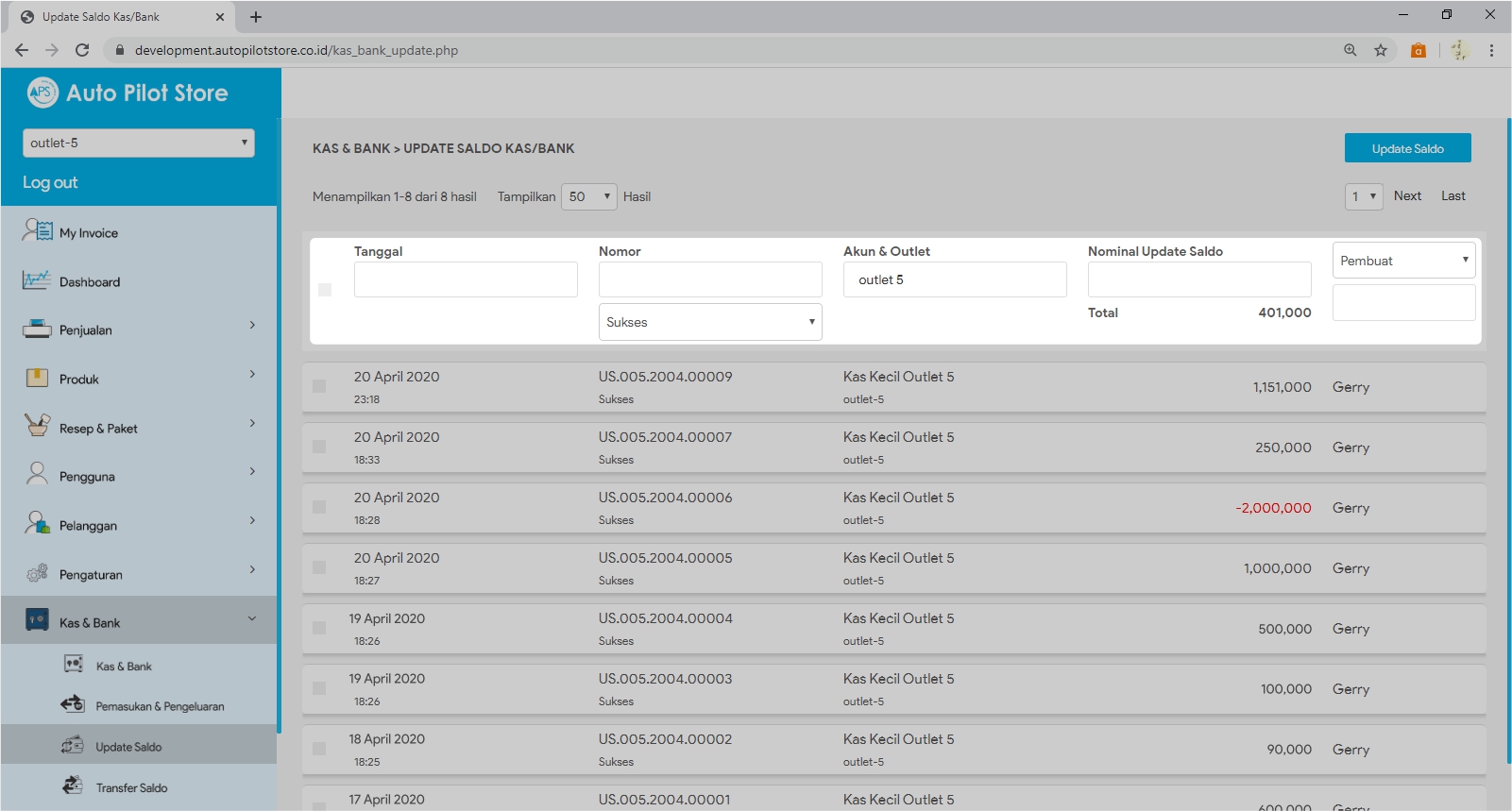
Task: Click the Produk box icon
Action: 37,379
